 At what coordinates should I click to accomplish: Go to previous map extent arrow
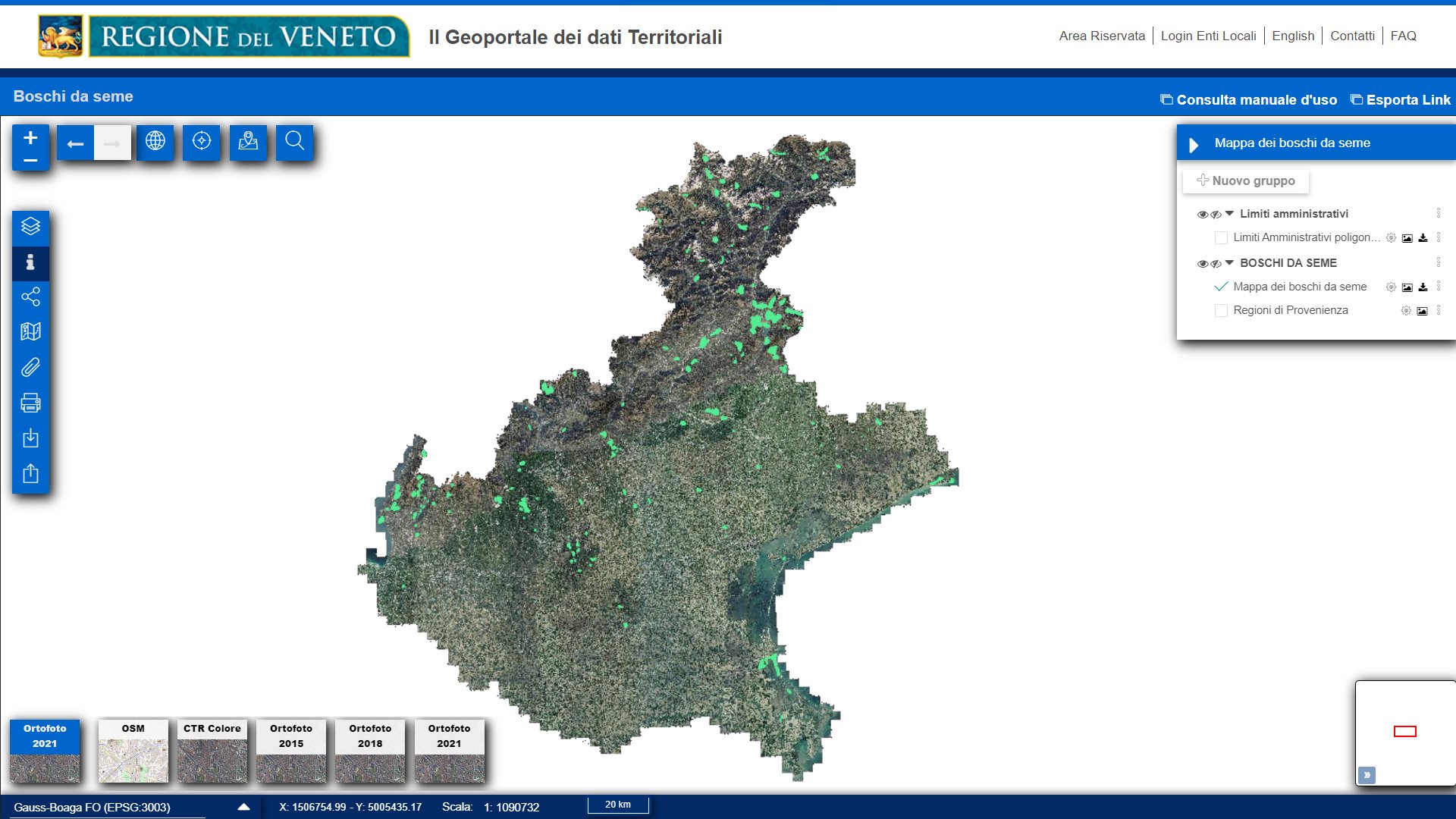[x=75, y=143]
